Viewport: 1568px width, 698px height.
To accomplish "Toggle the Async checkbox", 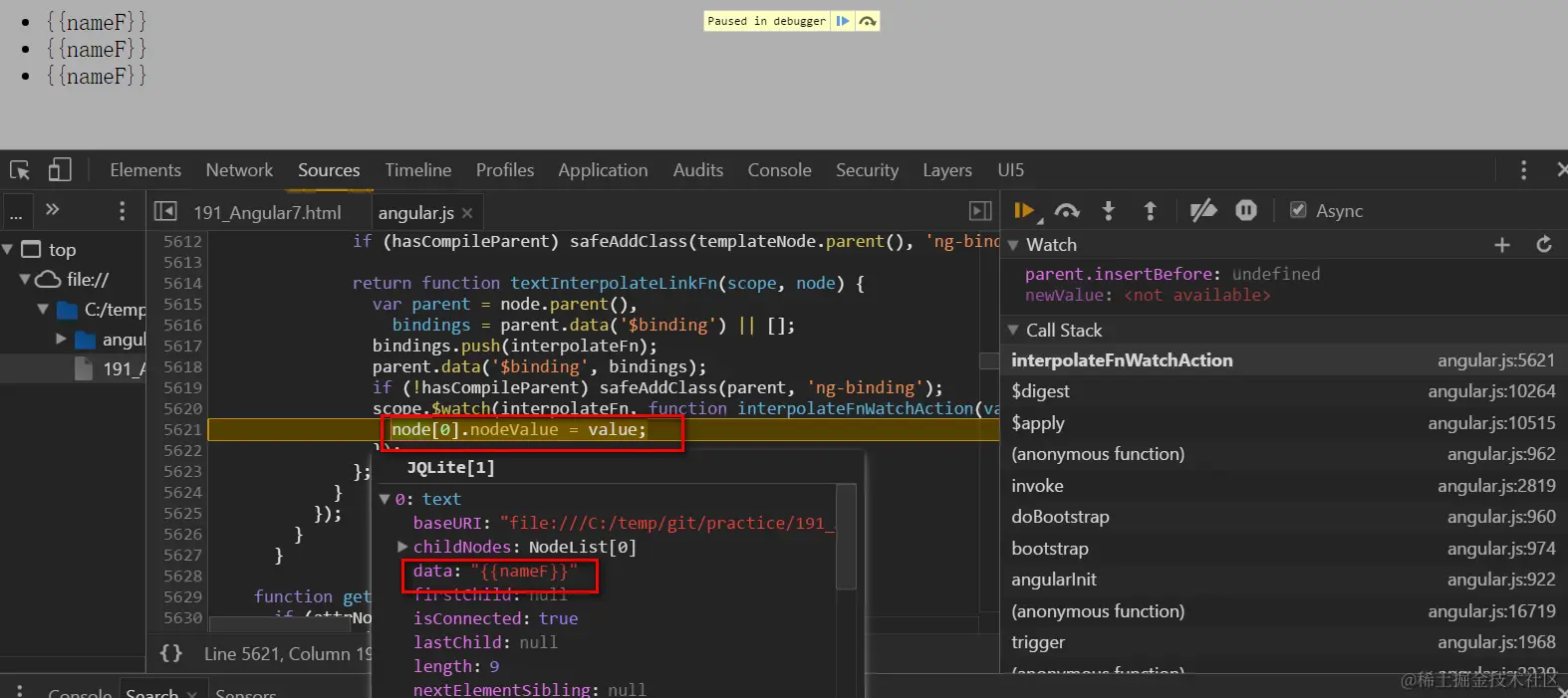I will click(1298, 210).
